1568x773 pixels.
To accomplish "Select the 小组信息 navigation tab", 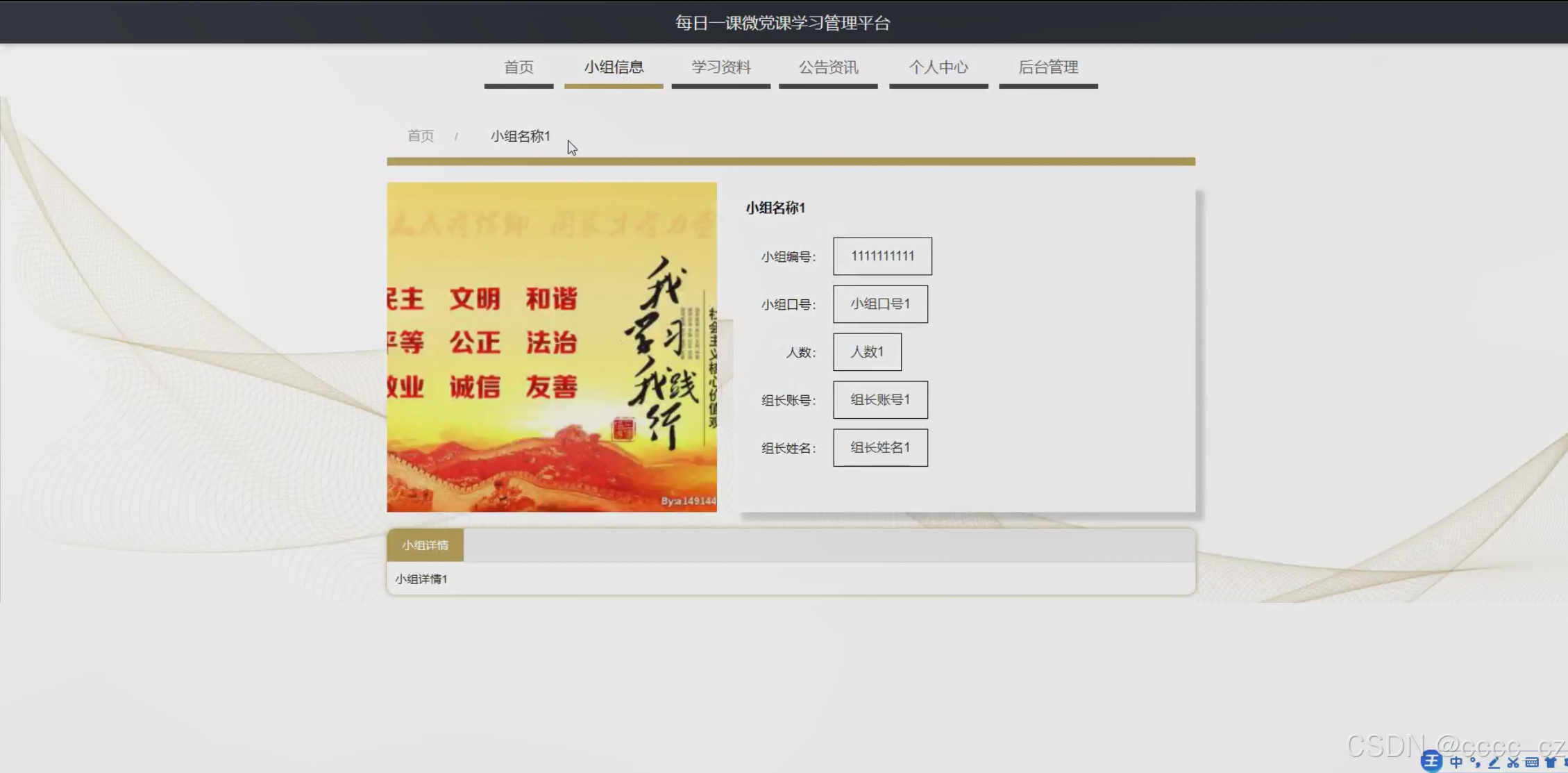I will [x=614, y=67].
